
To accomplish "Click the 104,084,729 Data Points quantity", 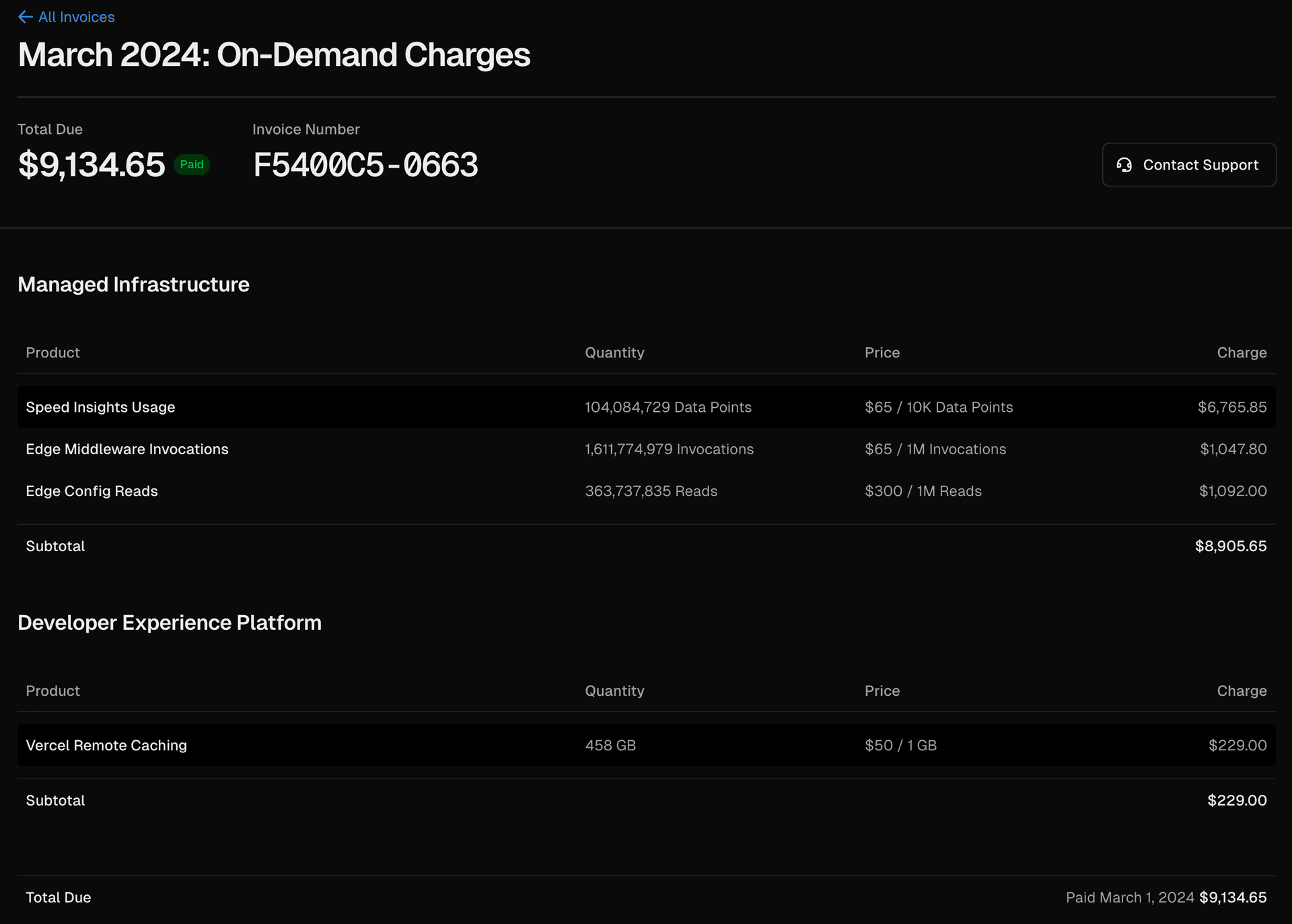I will coord(668,407).
